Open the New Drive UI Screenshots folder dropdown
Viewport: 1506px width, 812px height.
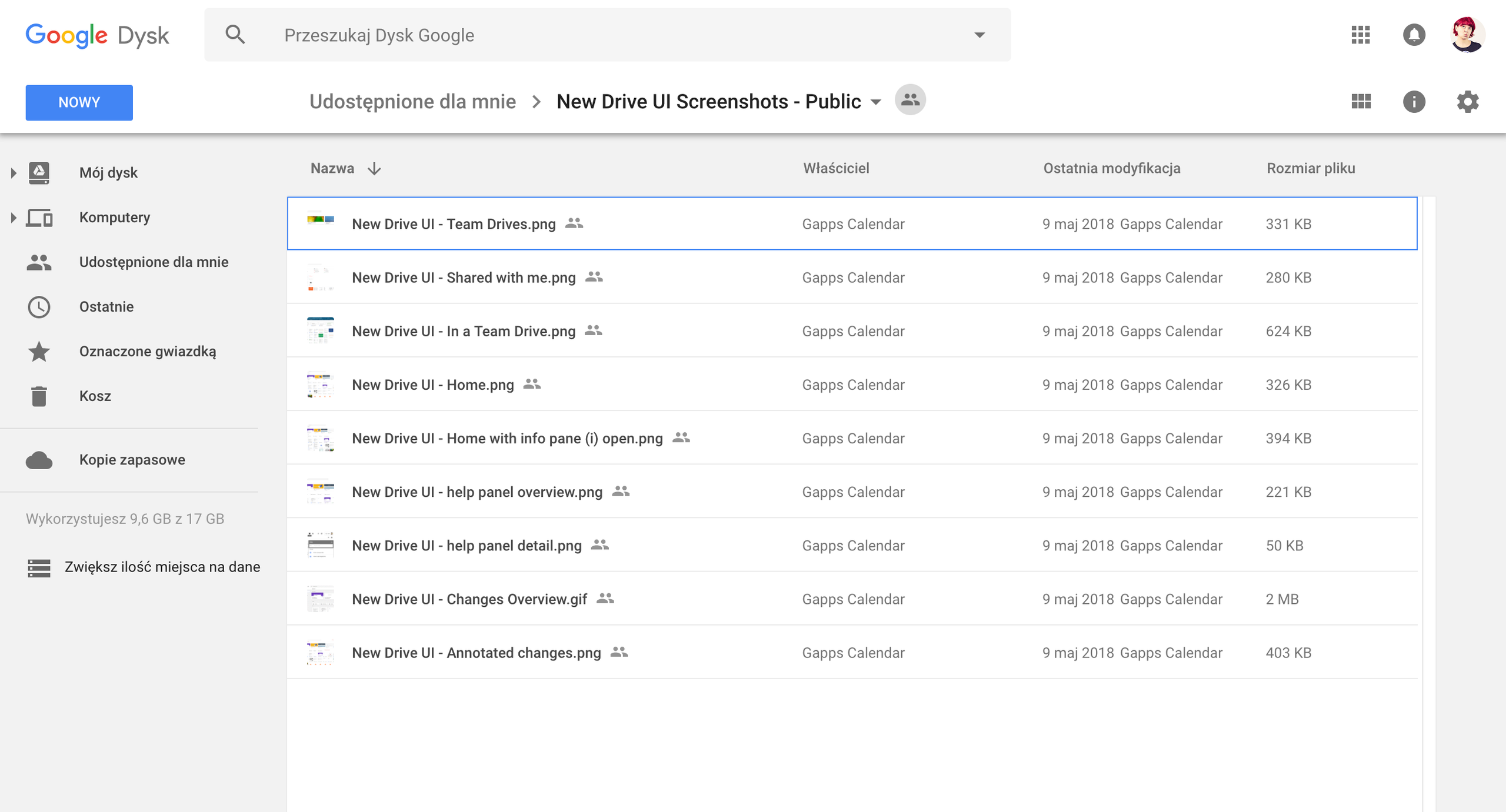(x=876, y=102)
